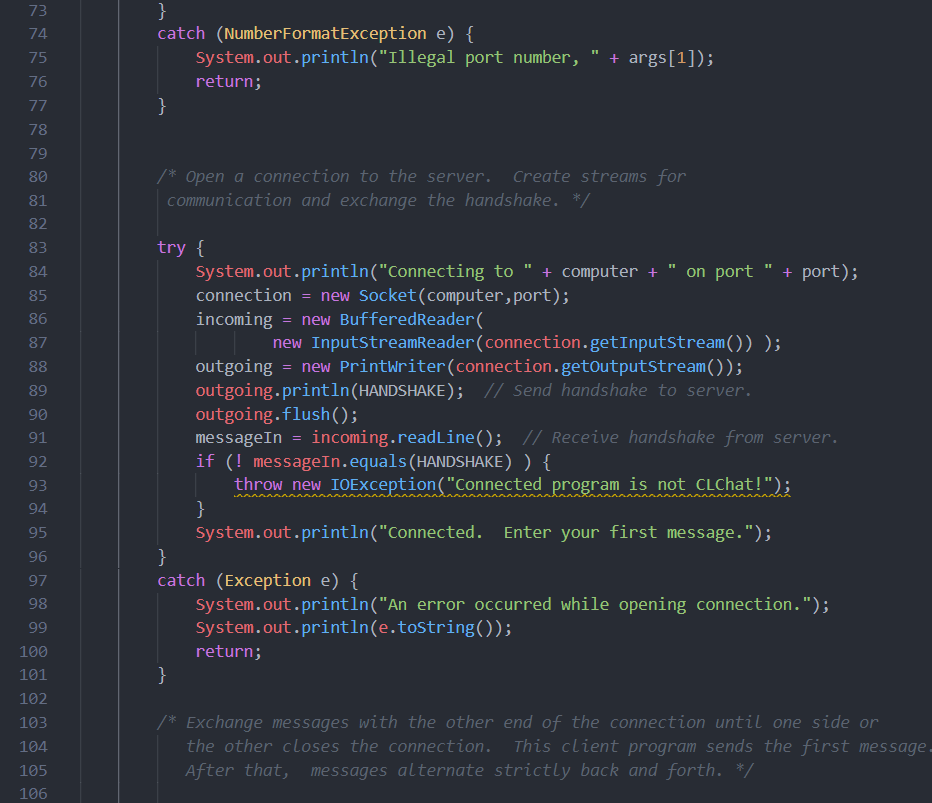Click the Socket class name
Image resolution: width=932 pixels, height=803 pixels.
click(388, 295)
